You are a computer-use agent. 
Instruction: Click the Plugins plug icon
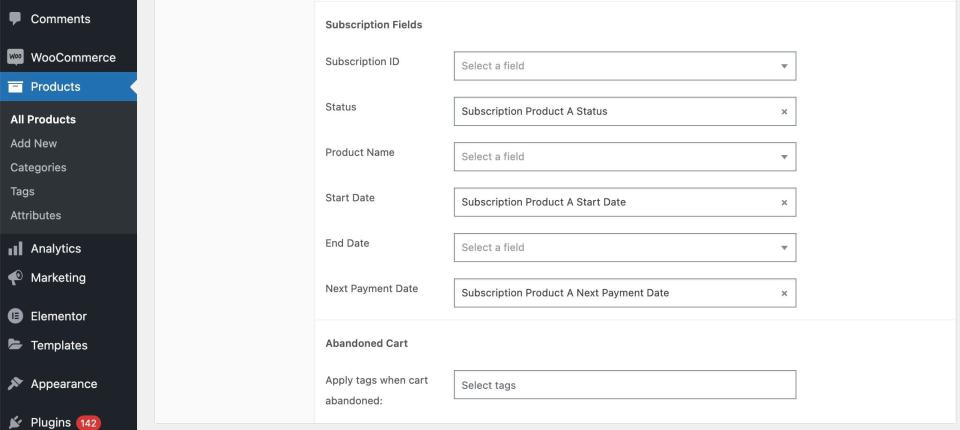15,422
